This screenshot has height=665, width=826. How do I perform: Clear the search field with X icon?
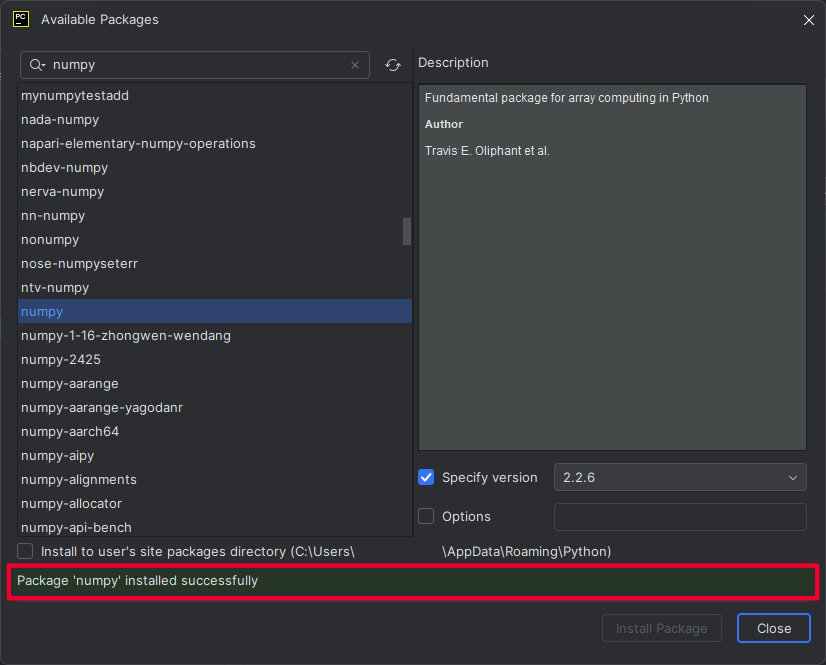pos(355,65)
